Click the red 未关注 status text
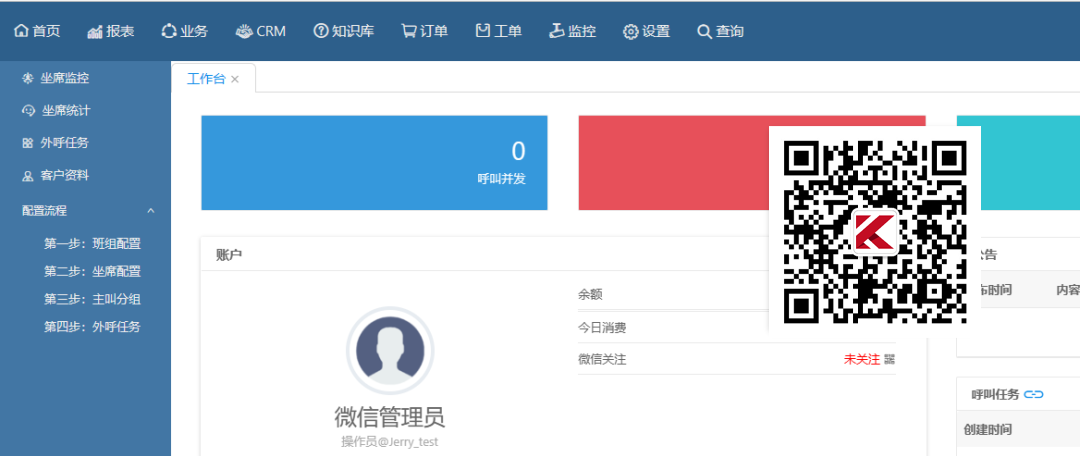The width and height of the screenshot is (1080, 456). pyautogui.click(x=862, y=359)
